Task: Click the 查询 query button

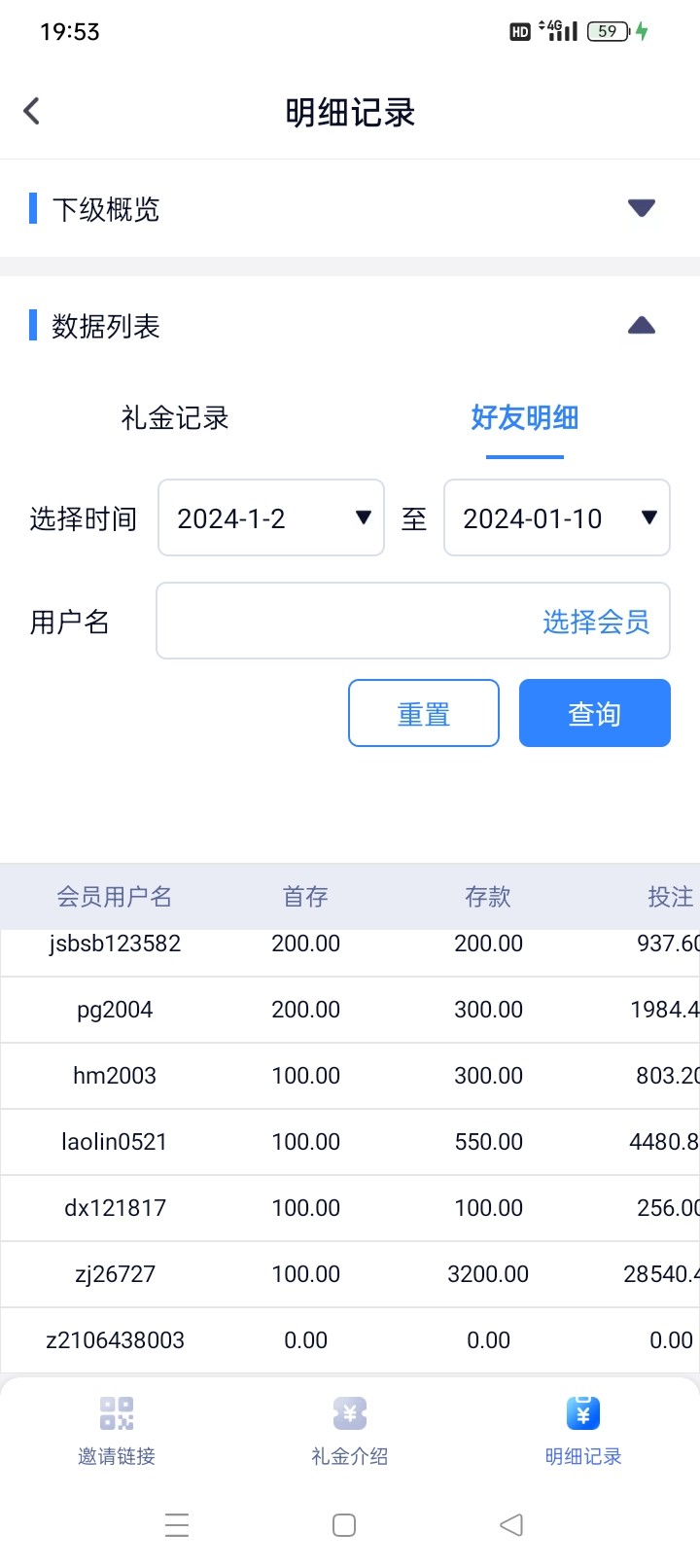Action: pos(595,714)
